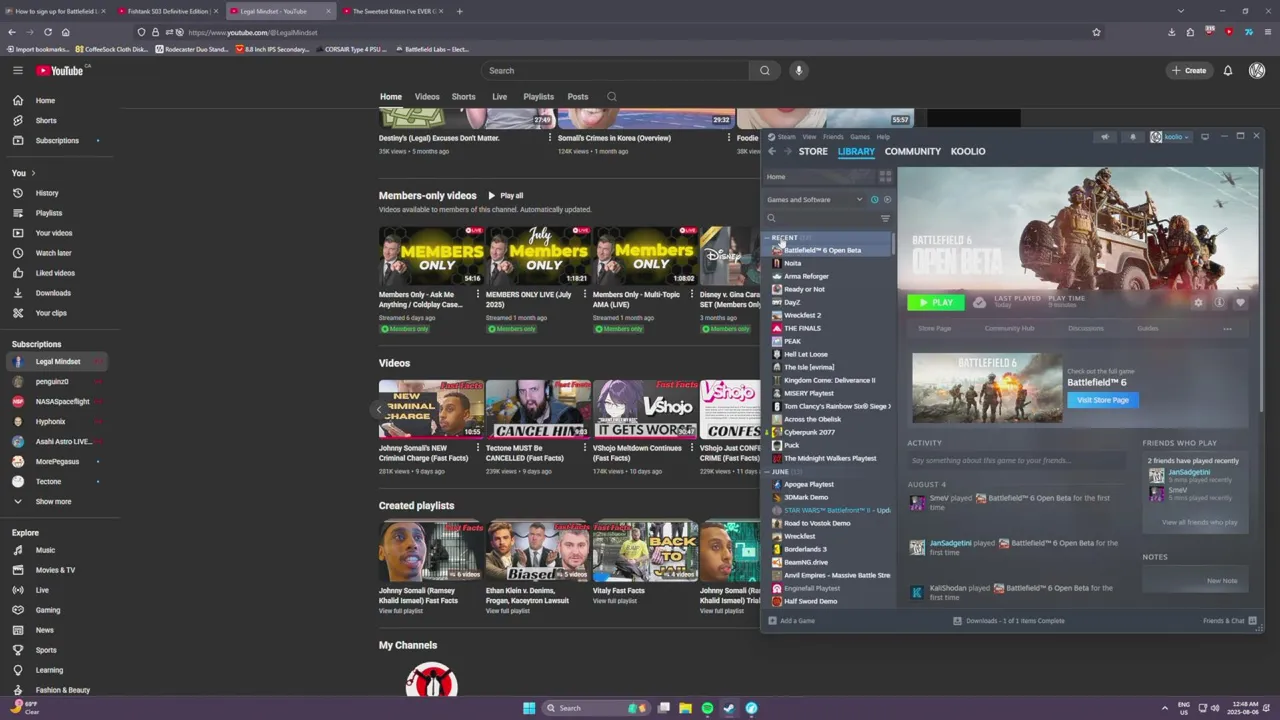Expand Show more subscriptions in sidebar
The width and height of the screenshot is (1280, 720).
coord(53,501)
